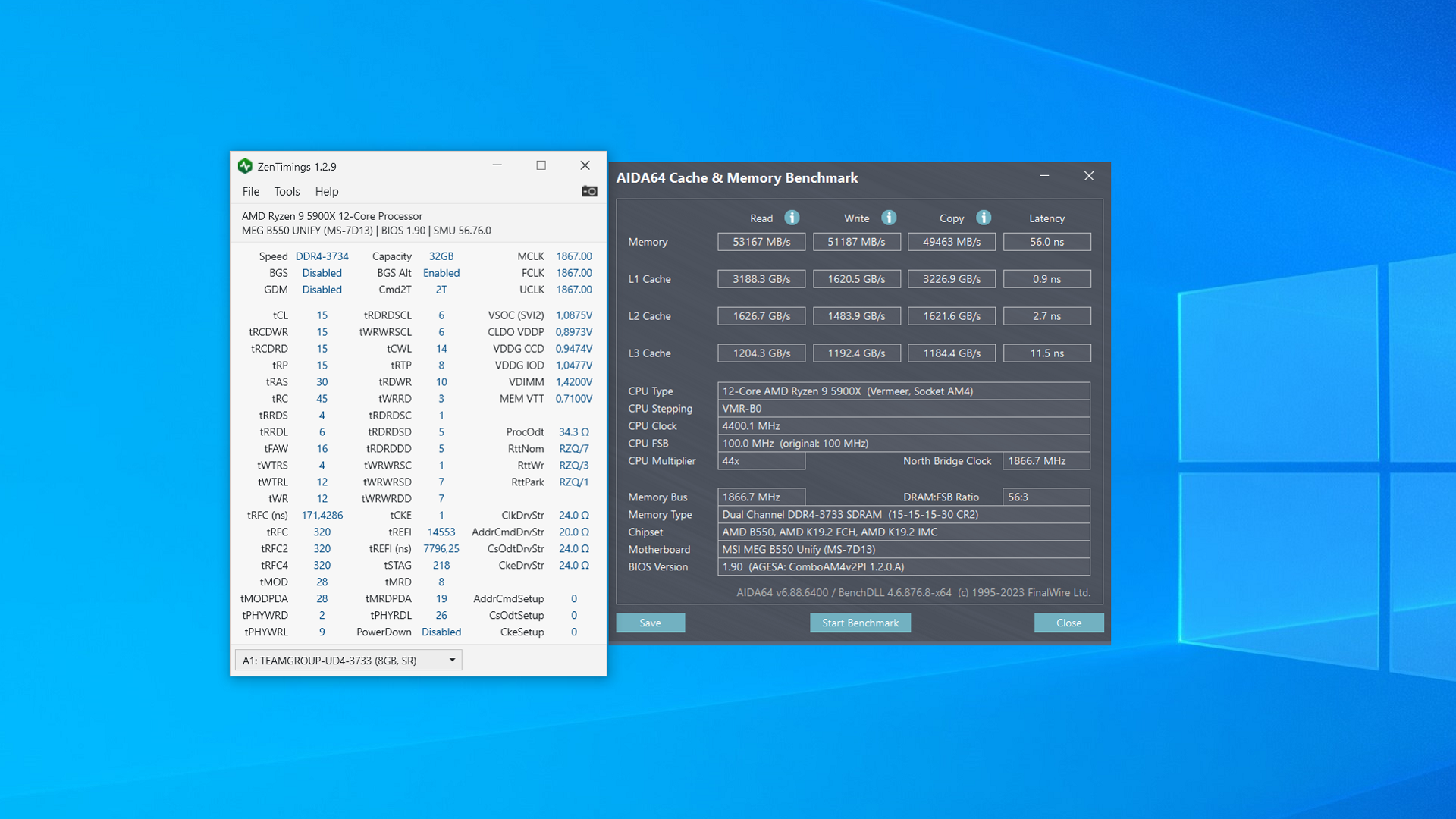
Task: Click the L3 Cache Read result cell
Action: 761,353
